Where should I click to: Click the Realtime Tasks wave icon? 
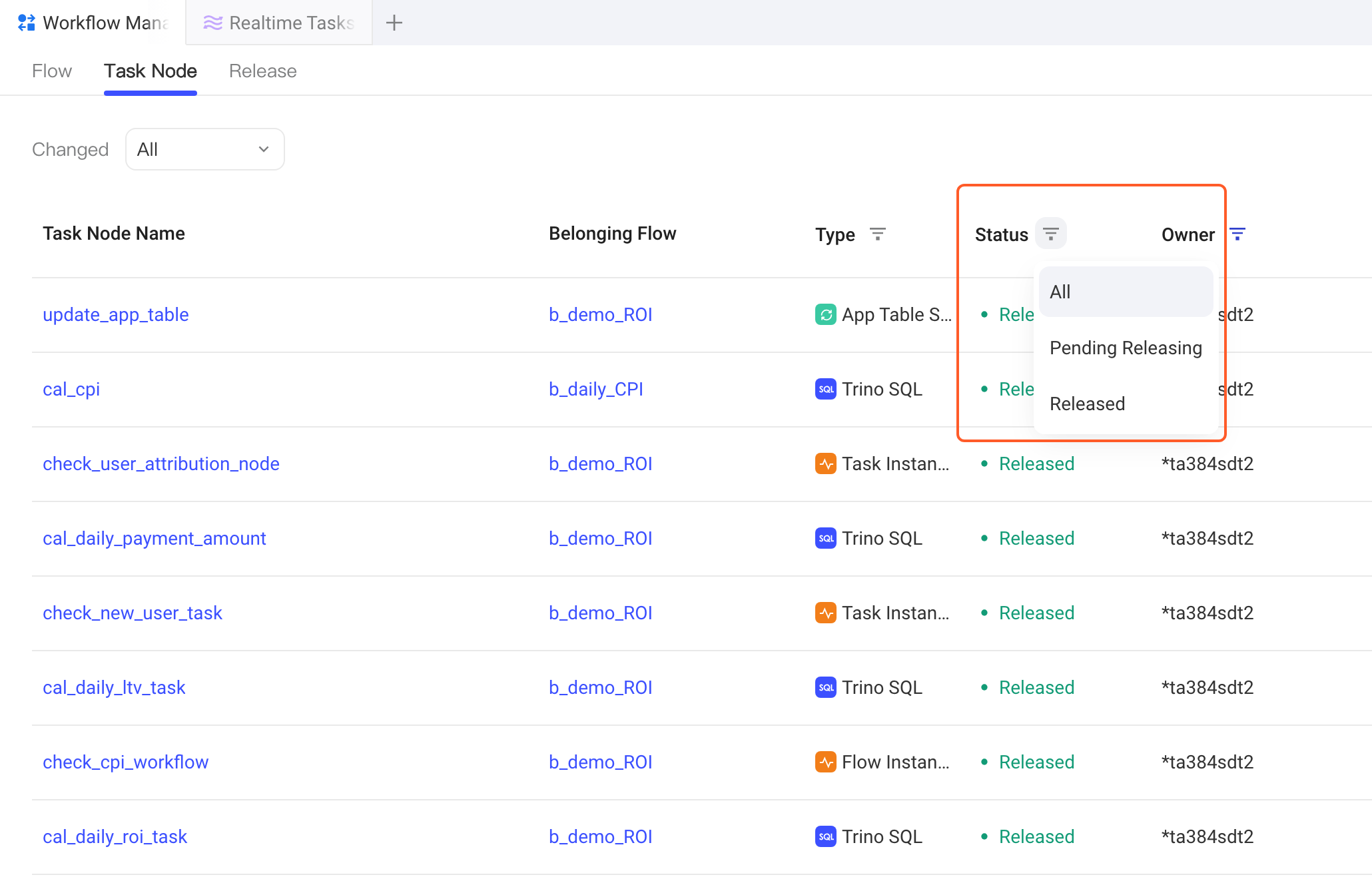tap(213, 23)
